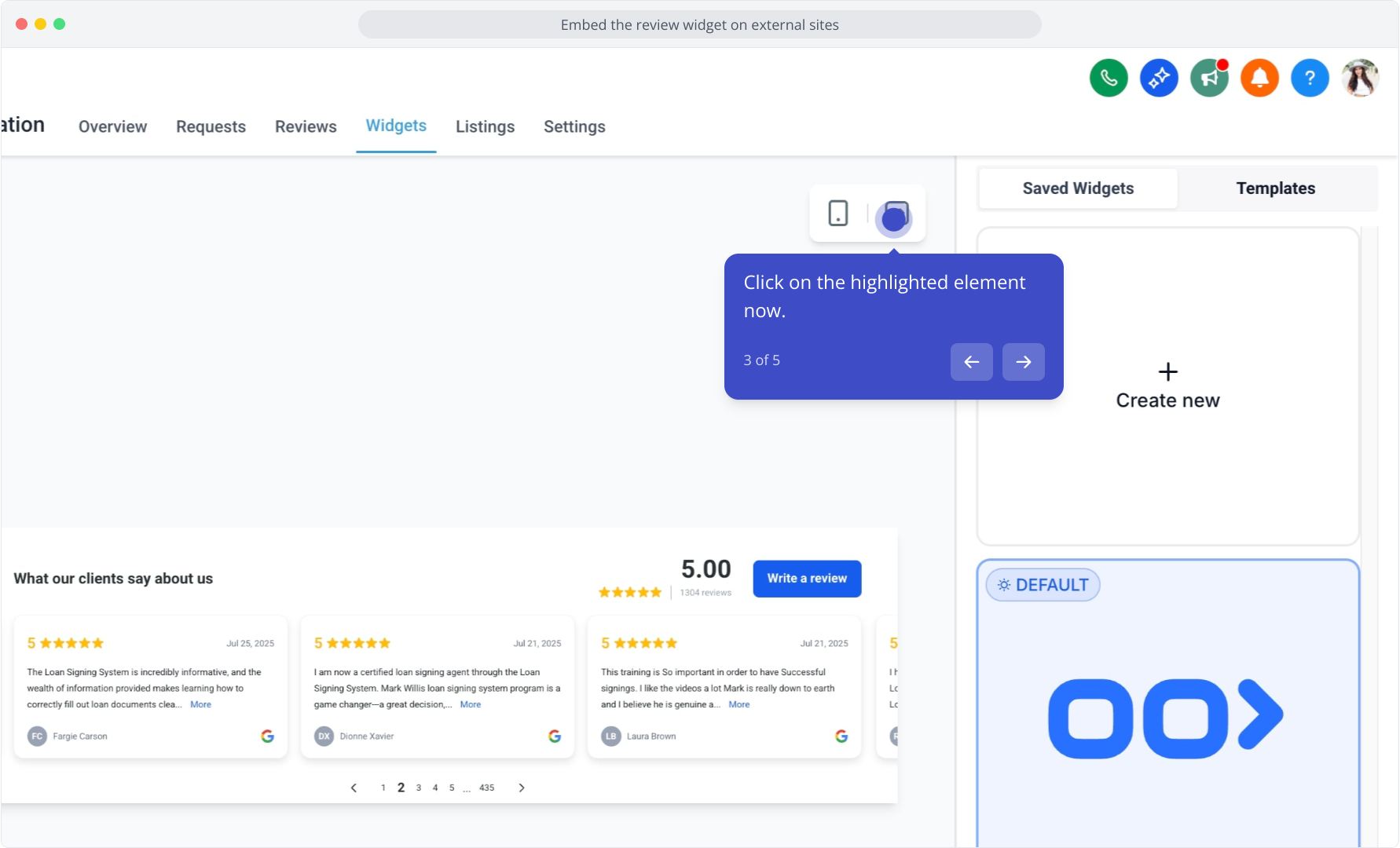Click the red window close button
Screen dimensions: 1400x848
coord(21,24)
